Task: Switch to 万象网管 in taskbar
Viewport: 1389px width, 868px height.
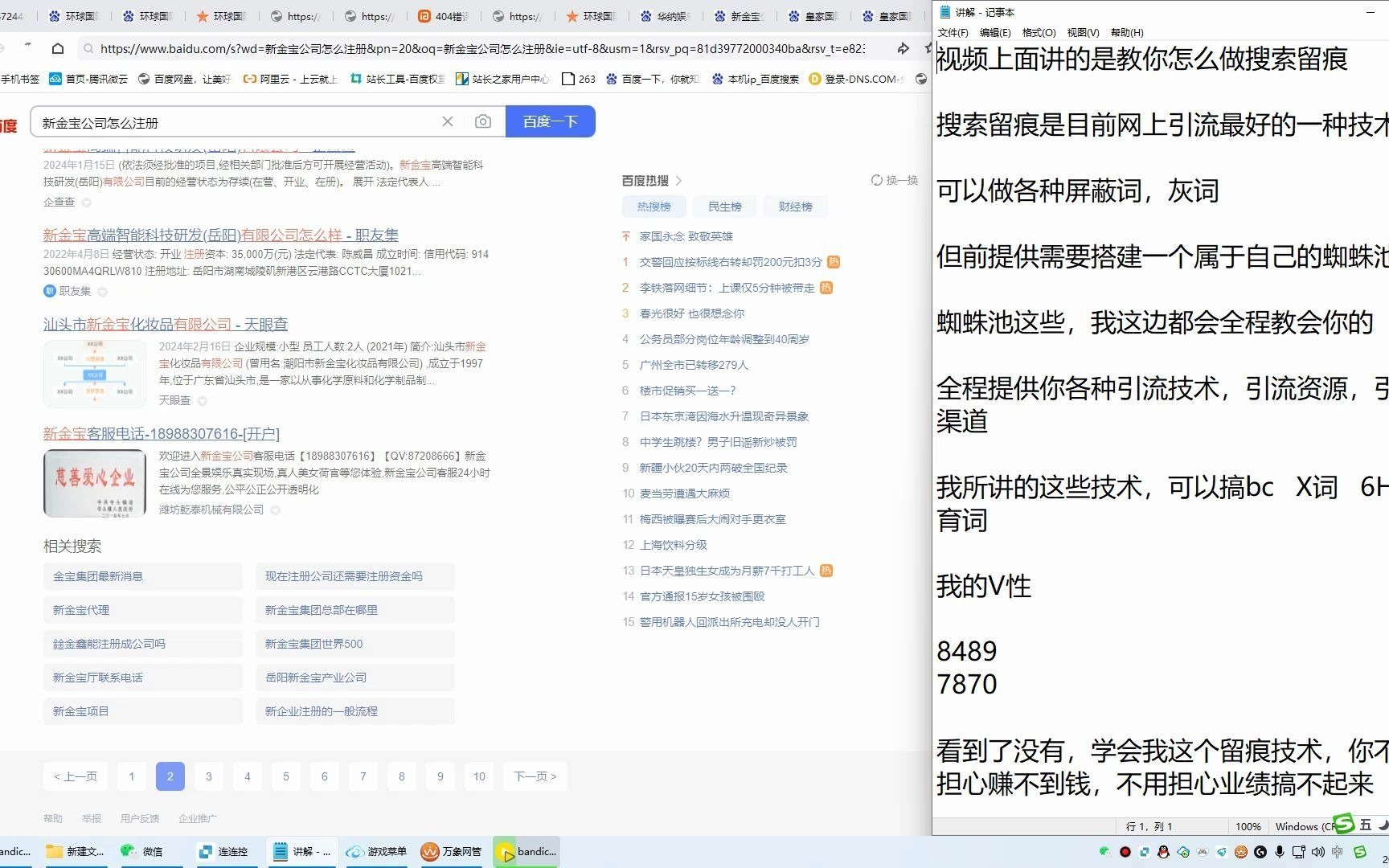Action: point(452,851)
